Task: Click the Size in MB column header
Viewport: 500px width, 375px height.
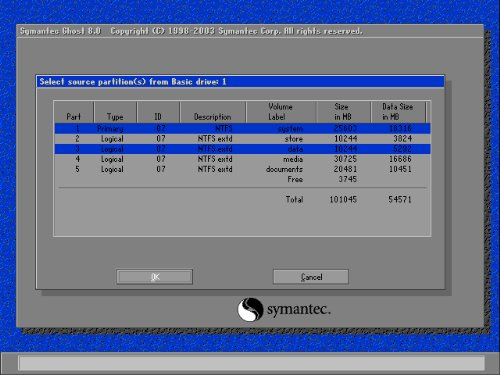Action: coord(343,112)
